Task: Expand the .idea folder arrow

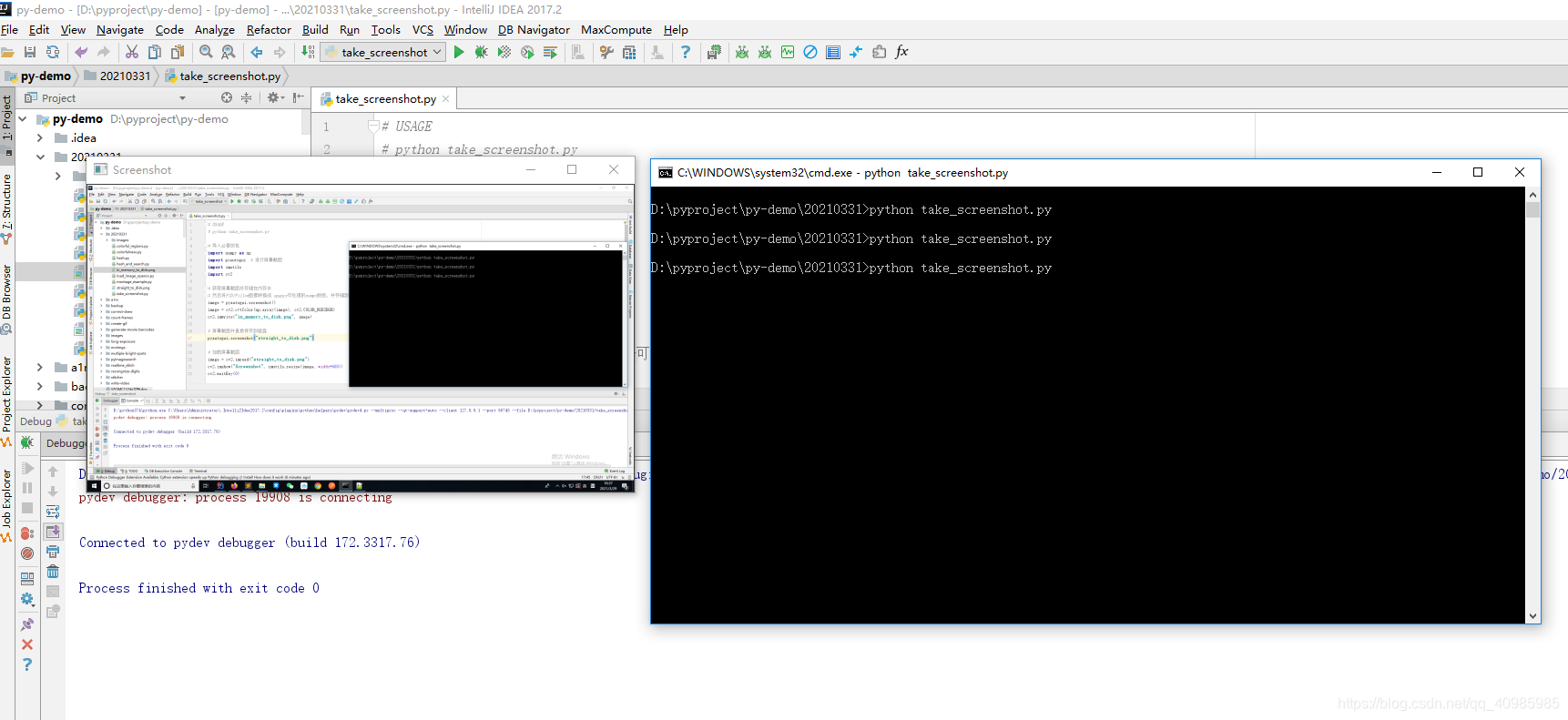Action: click(x=39, y=138)
